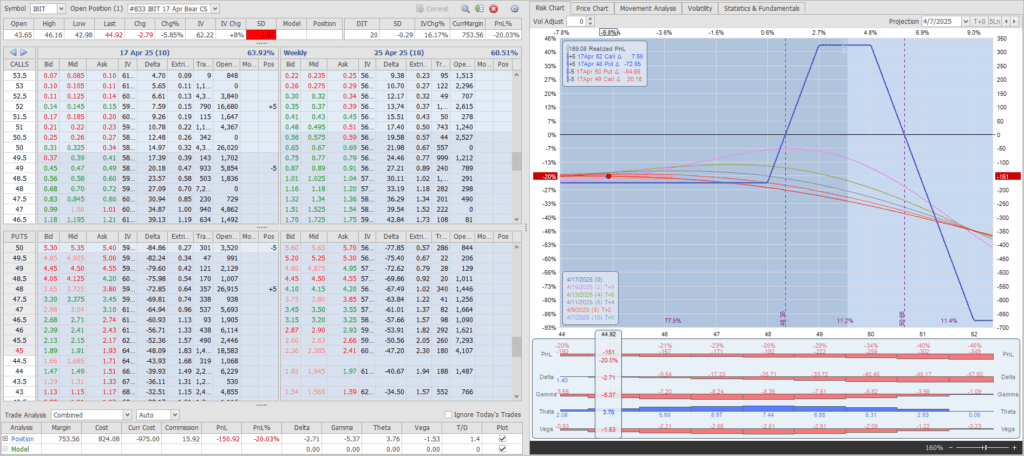This screenshot has height=456, width=1024.
Task: Click the red cancel circle icon
Action: click(x=494, y=8)
